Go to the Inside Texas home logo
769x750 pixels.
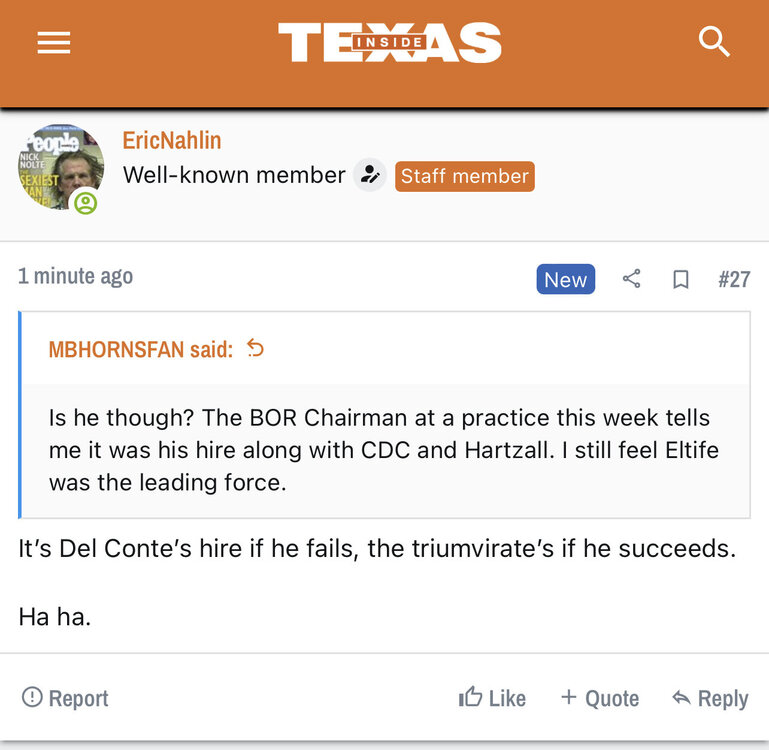pos(389,43)
